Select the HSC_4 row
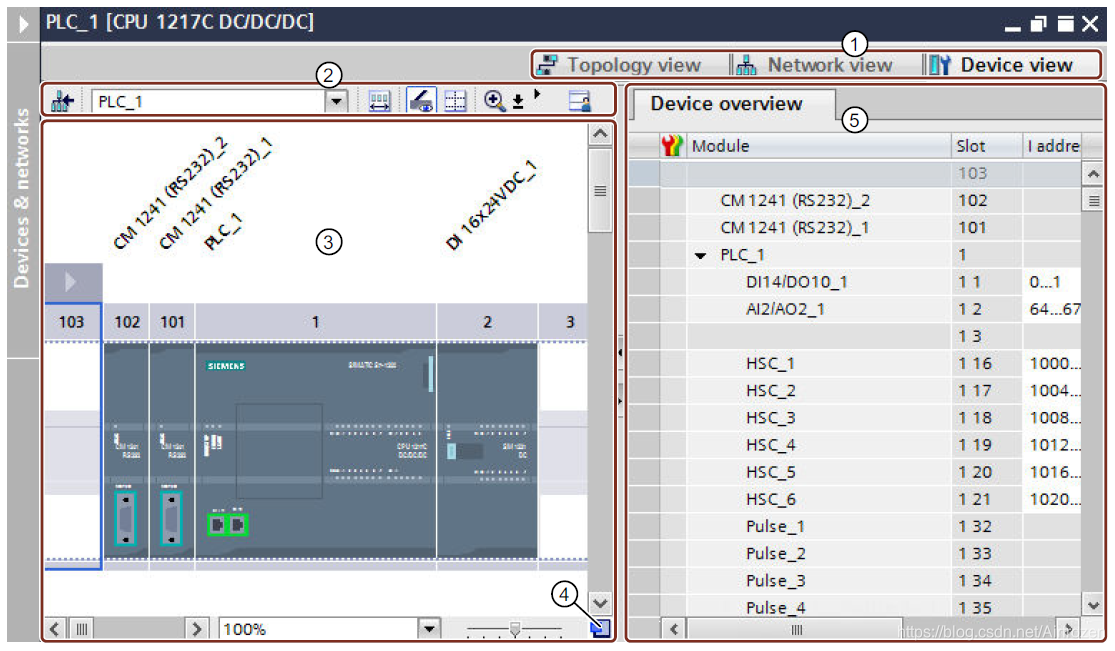This screenshot has height=651, width=1115. click(x=855, y=445)
